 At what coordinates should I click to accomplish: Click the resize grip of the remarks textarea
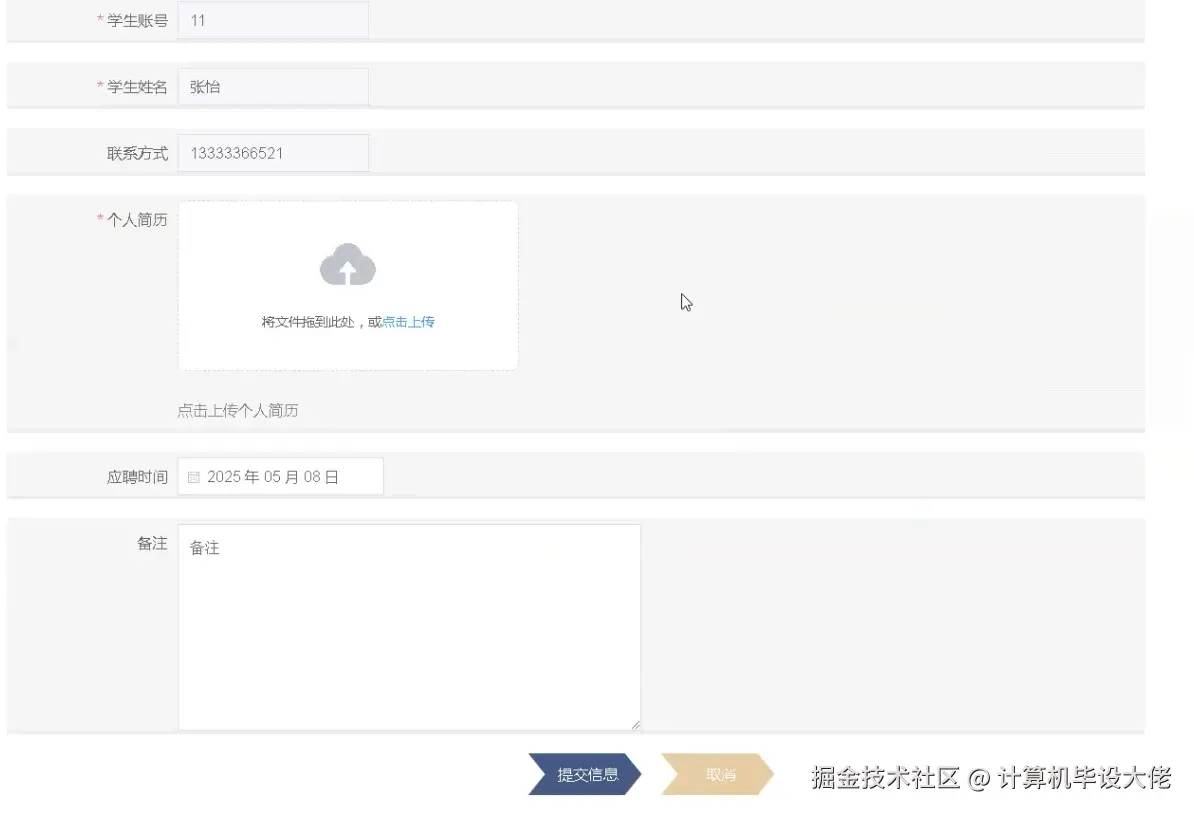pos(635,722)
